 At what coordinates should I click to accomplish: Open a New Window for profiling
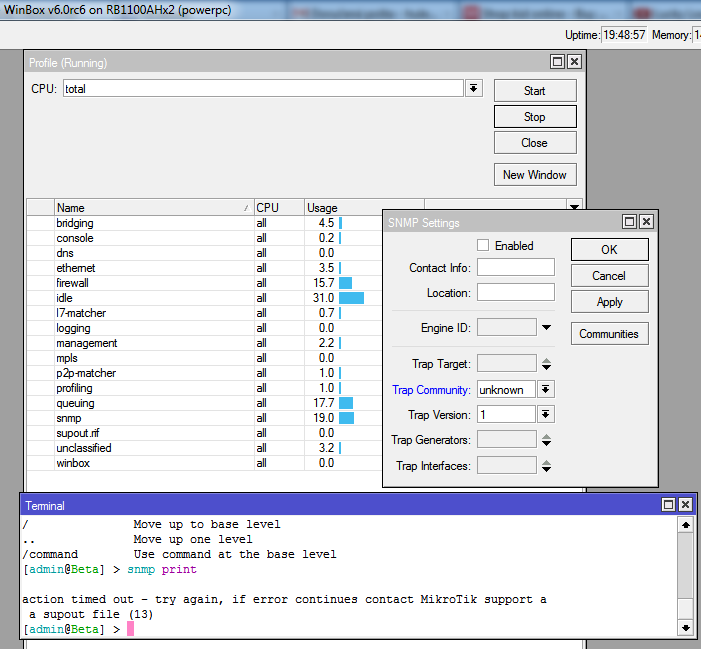[535, 175]
